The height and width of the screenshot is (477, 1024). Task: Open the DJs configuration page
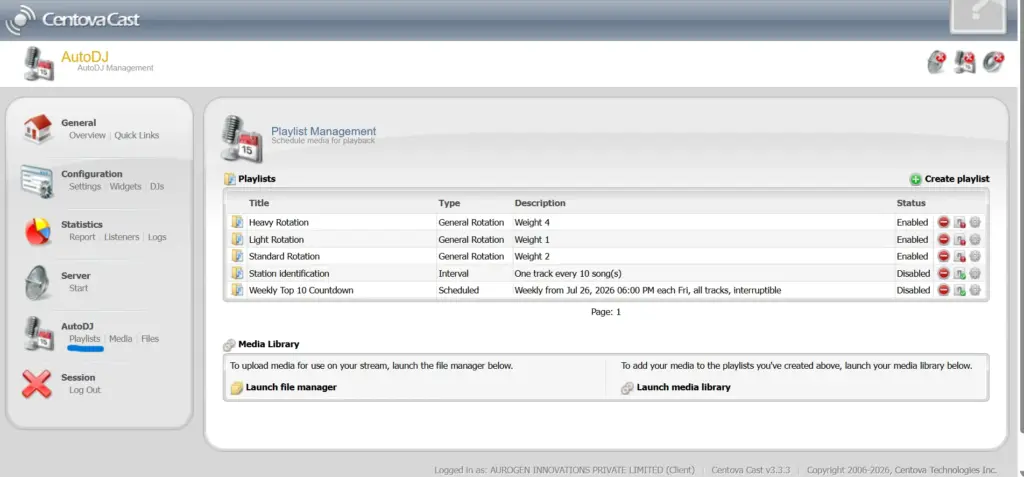(157, 186)
